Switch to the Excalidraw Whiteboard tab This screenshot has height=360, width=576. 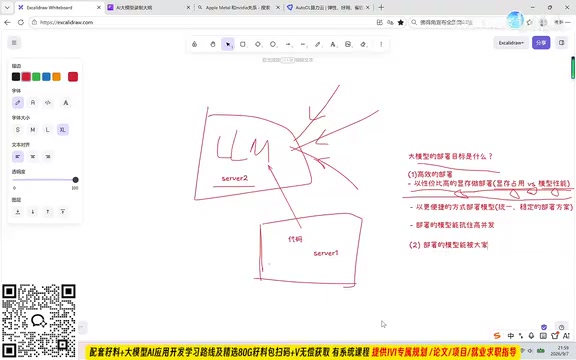pyautogui.click(x=59, y=7)
